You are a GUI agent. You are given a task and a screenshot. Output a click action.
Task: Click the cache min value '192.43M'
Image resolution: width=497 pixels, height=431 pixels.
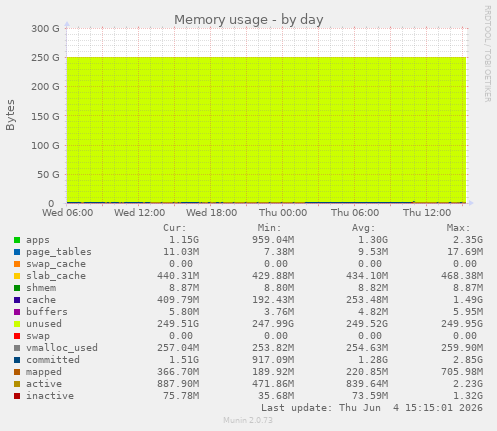point(273,300)
